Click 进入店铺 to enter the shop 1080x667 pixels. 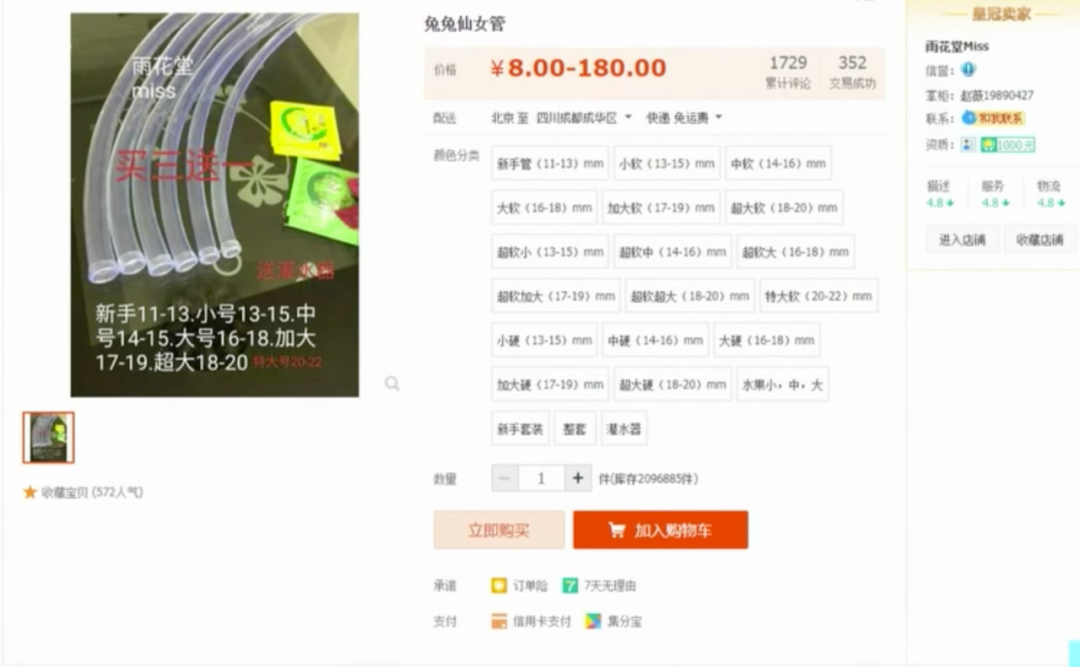pyautogui.click(x=962, y=240)
